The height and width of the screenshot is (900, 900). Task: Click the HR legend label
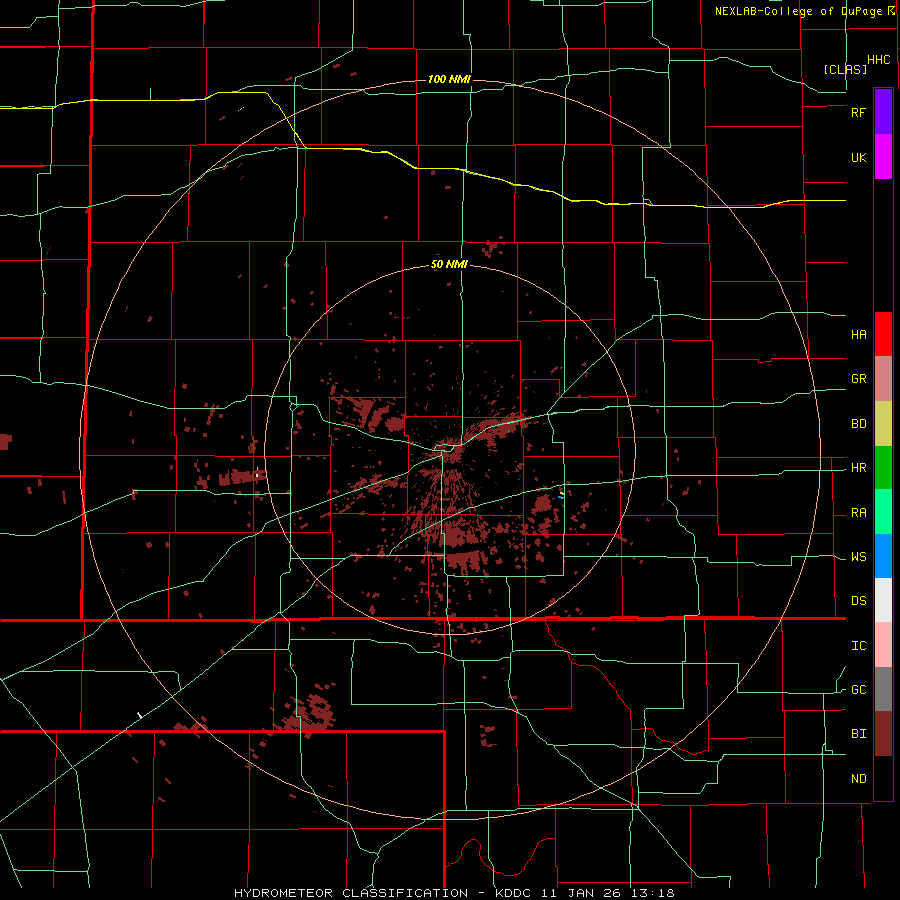[x=858, y=468]
